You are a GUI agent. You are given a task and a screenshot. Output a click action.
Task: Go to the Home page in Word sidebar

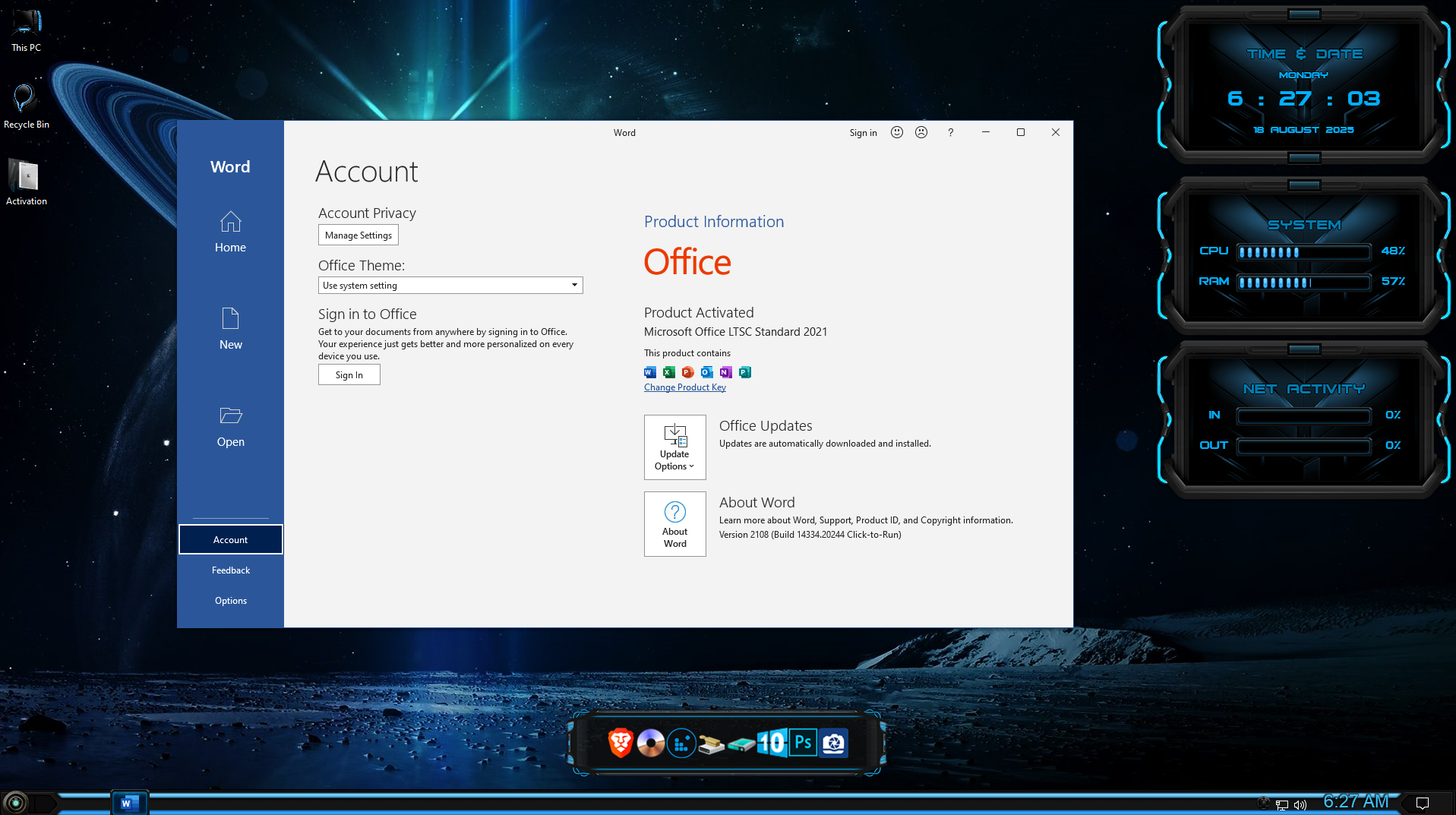[x=230, y=232]
